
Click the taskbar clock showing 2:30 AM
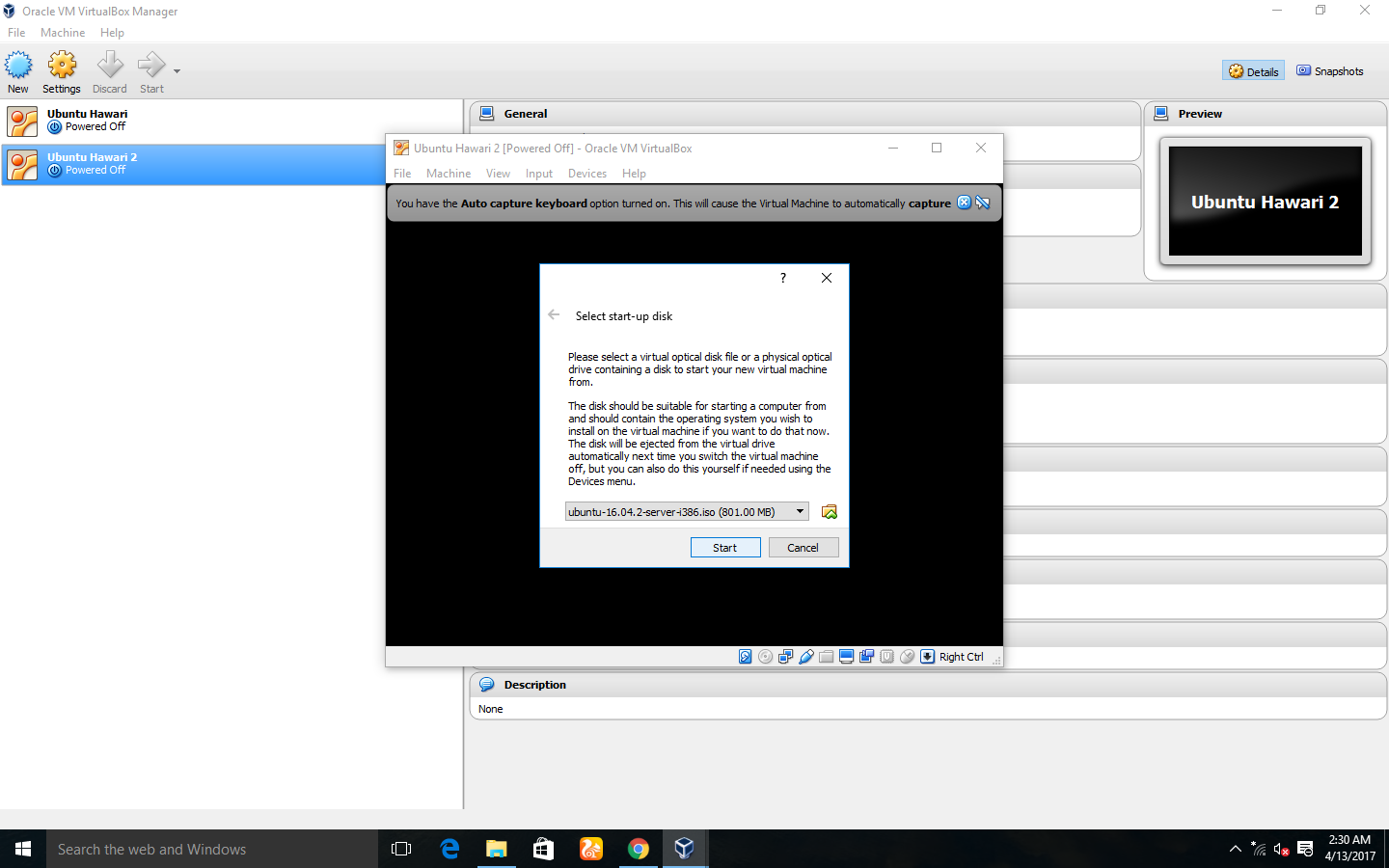tap(1350, 848)
